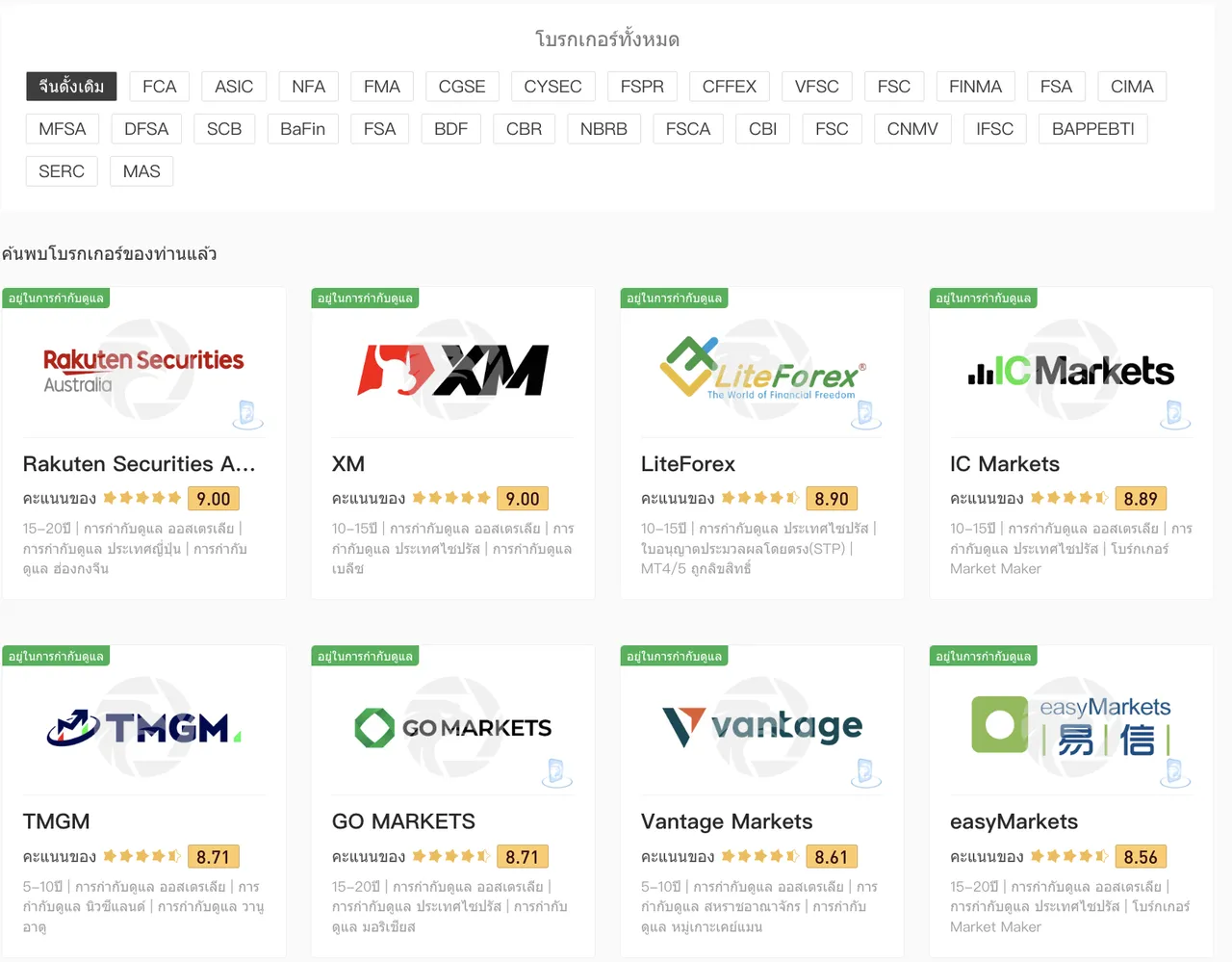Filter brokers by FSCA

688,129
